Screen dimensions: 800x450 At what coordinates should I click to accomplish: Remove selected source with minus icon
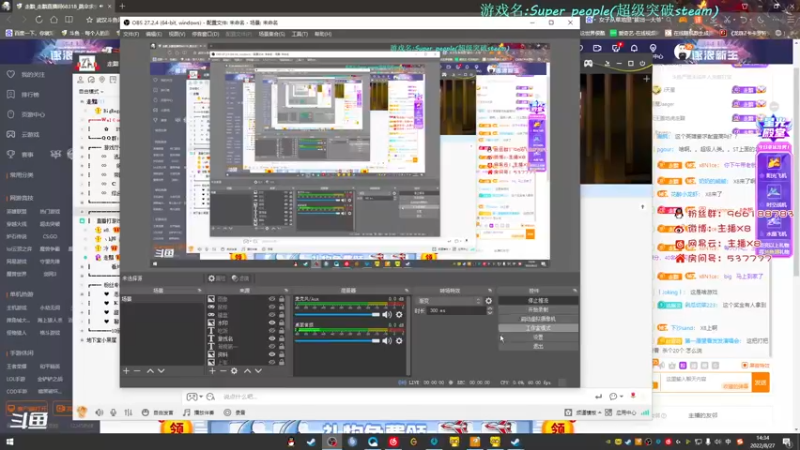(223, 371)
